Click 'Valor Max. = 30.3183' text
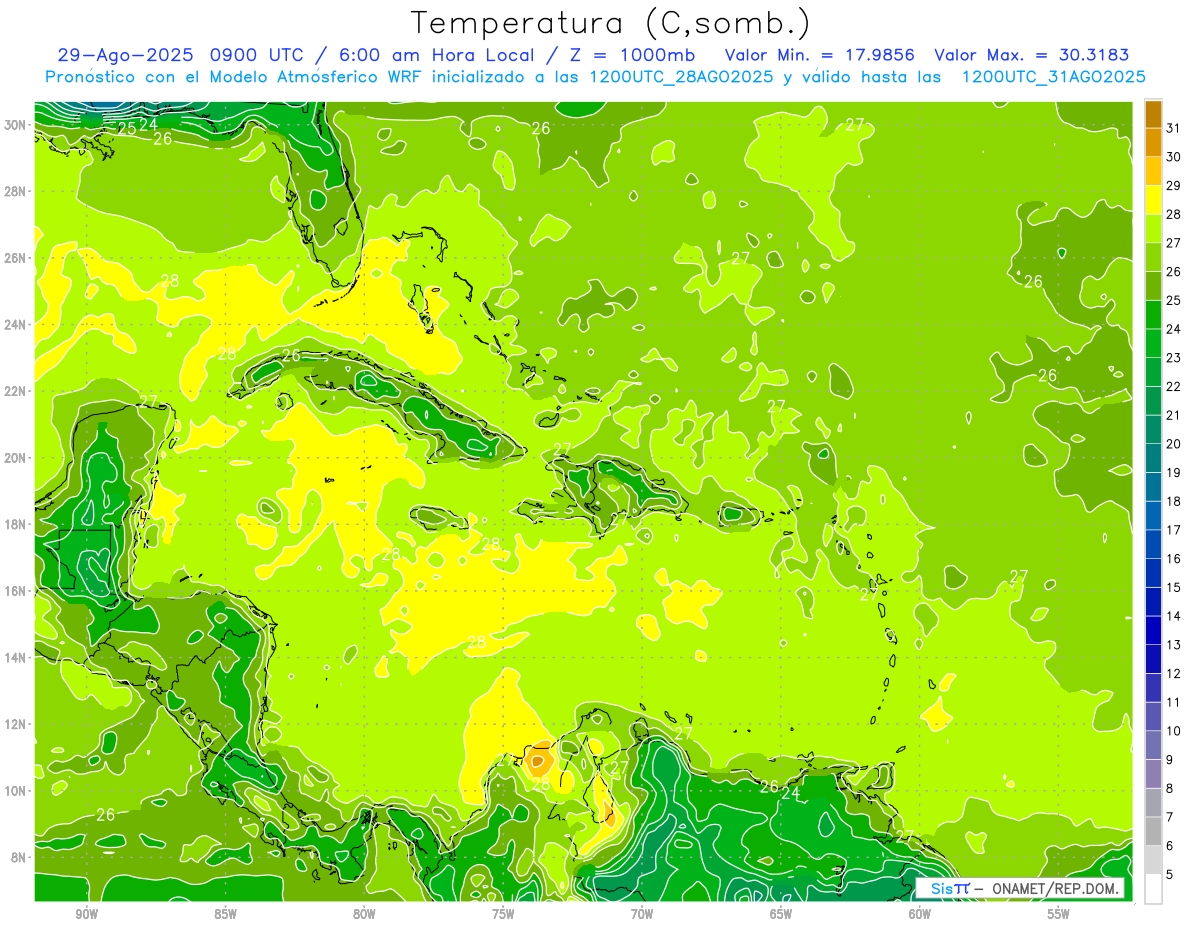 click(1032, 55)
